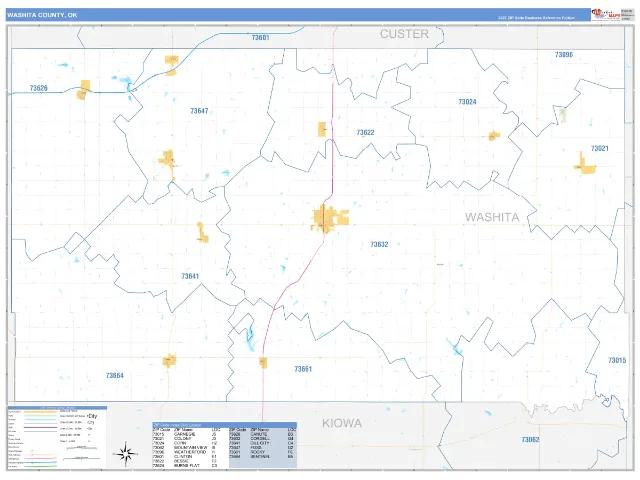Click the WASHITA COUNTY, OK title

click(x=42, y=15)
